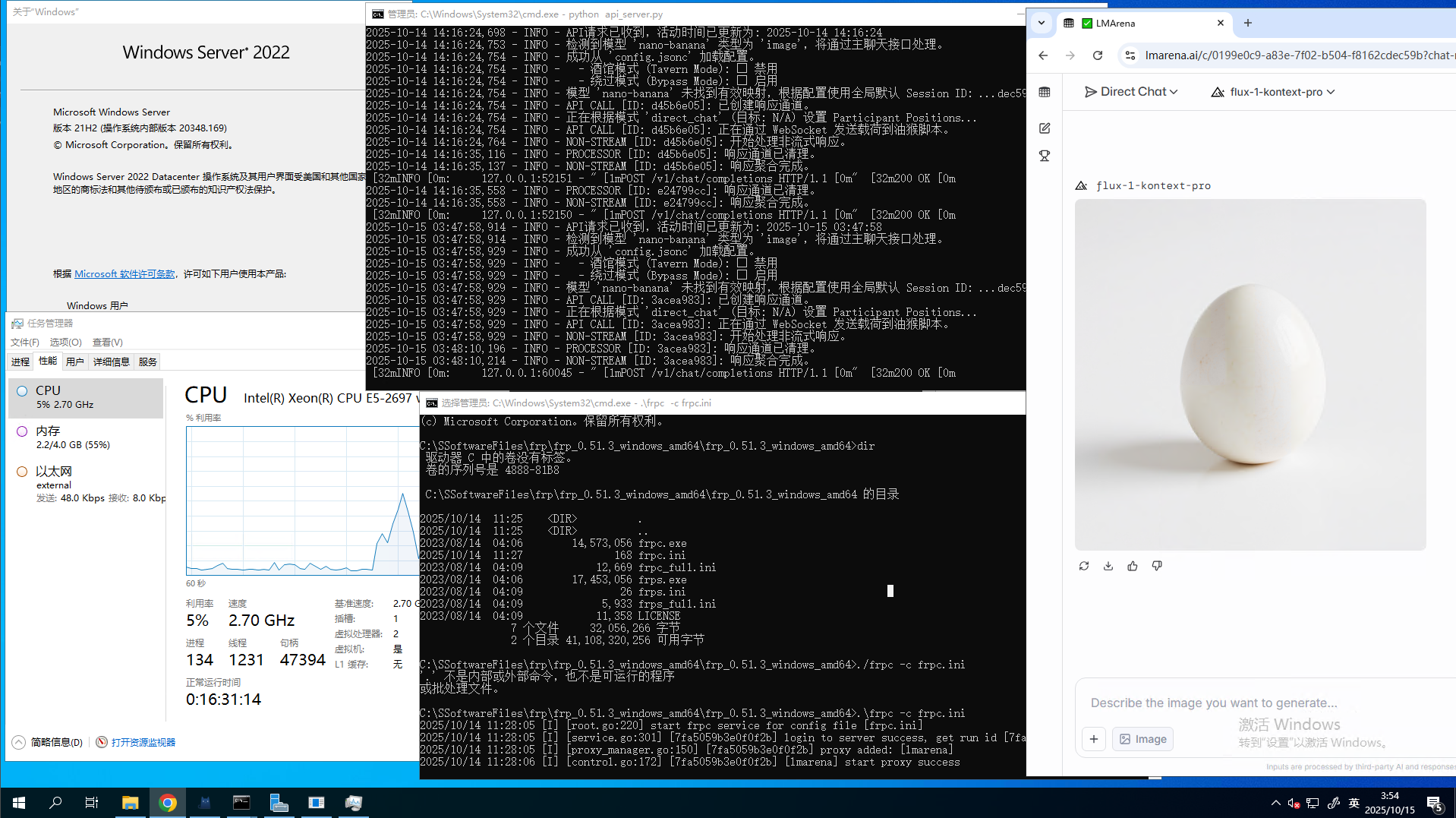Select the 内存 (Memory) resource item
Screen dimensions: 1456x818
click(x=86, y=437)
